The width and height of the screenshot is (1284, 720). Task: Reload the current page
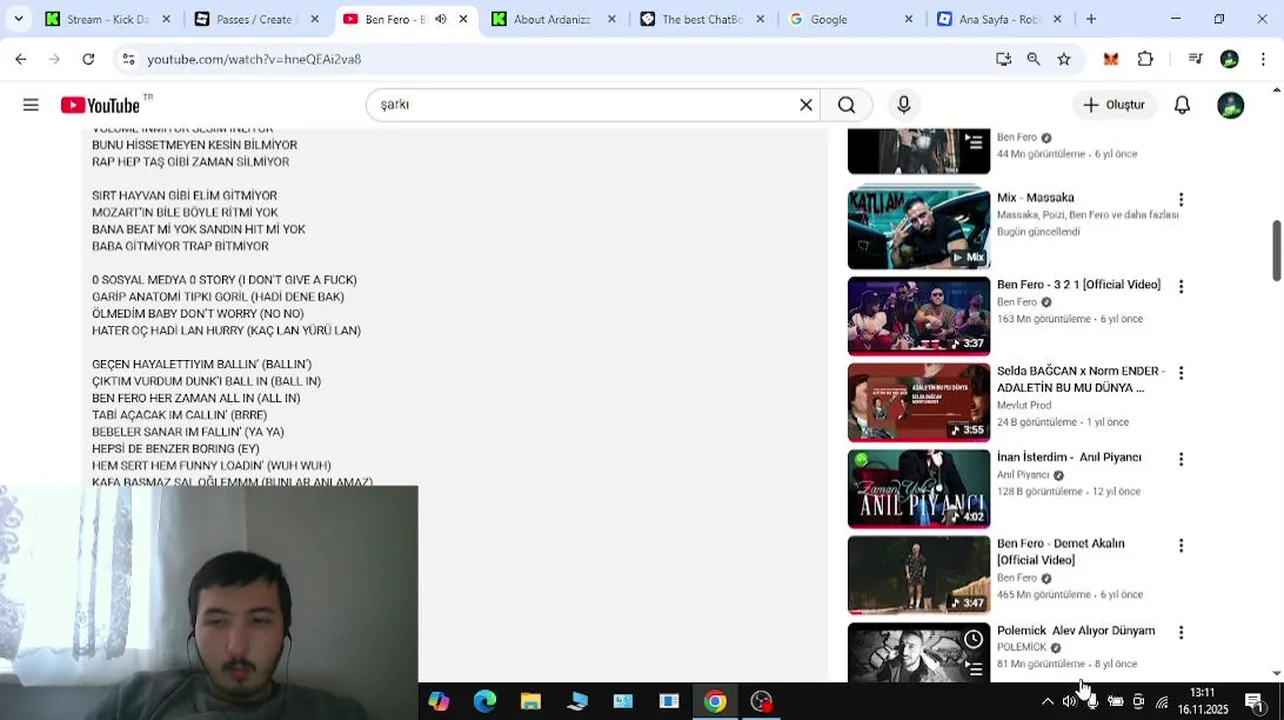point(88,59)
